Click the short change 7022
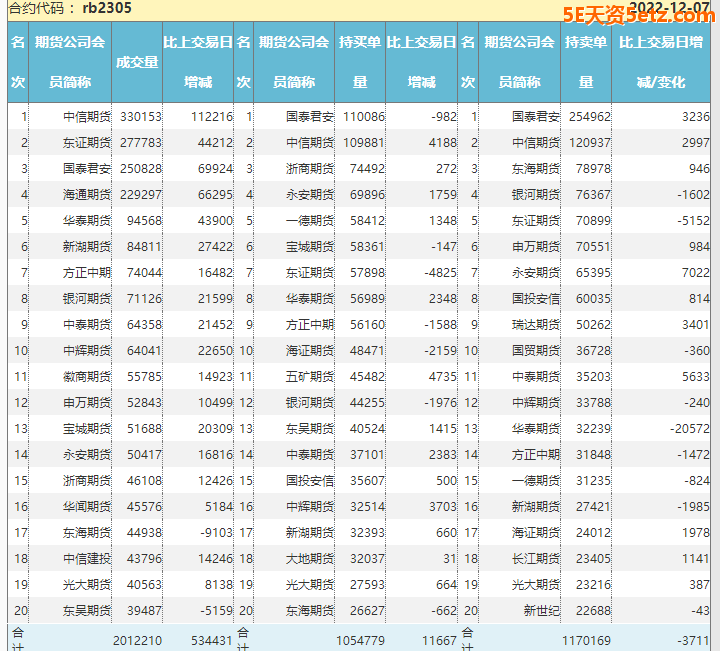Image resolution: width=720 pixels, height=651 pixels. pyautogui.click(x=696, y=273)
